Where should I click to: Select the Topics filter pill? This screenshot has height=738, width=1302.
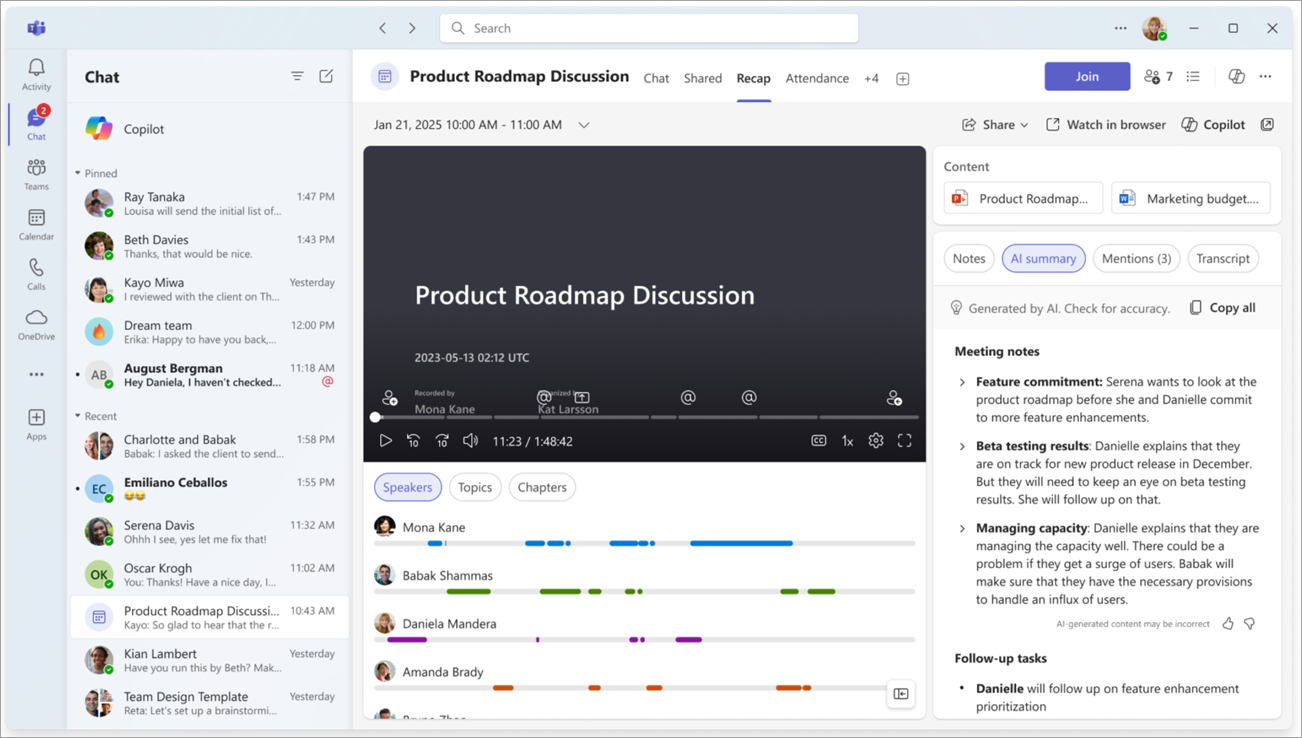pyautogui.click(x=475, y=487)
